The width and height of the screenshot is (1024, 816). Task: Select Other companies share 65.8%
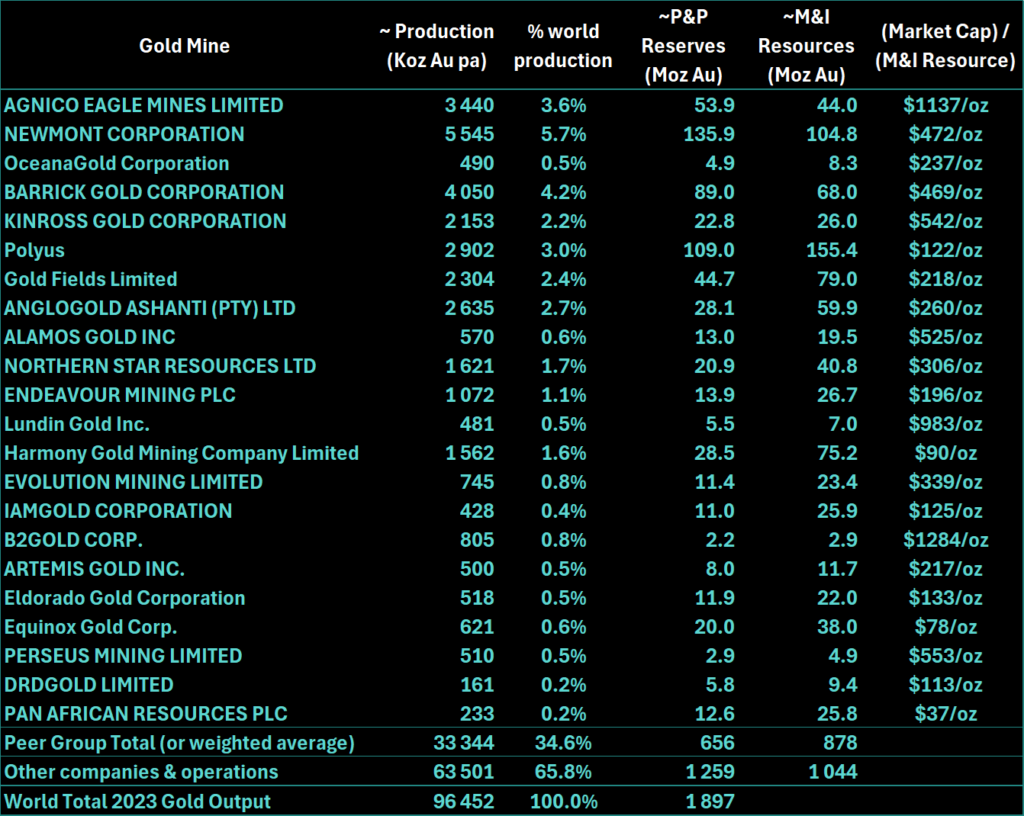tap(563, 772)
